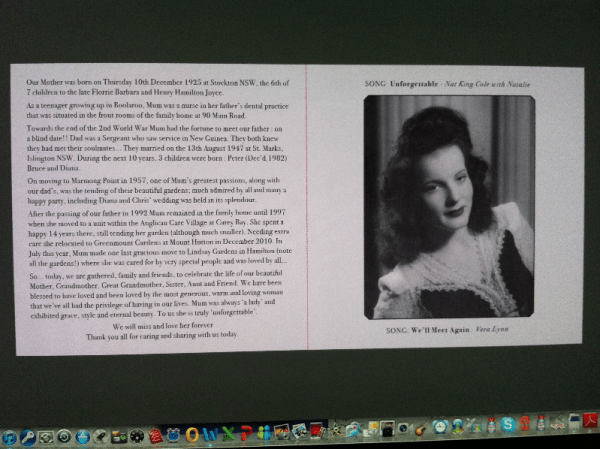Screen dimensions: 600x449
Task: Click the woman's portrait photo in document
Action: 449,207
